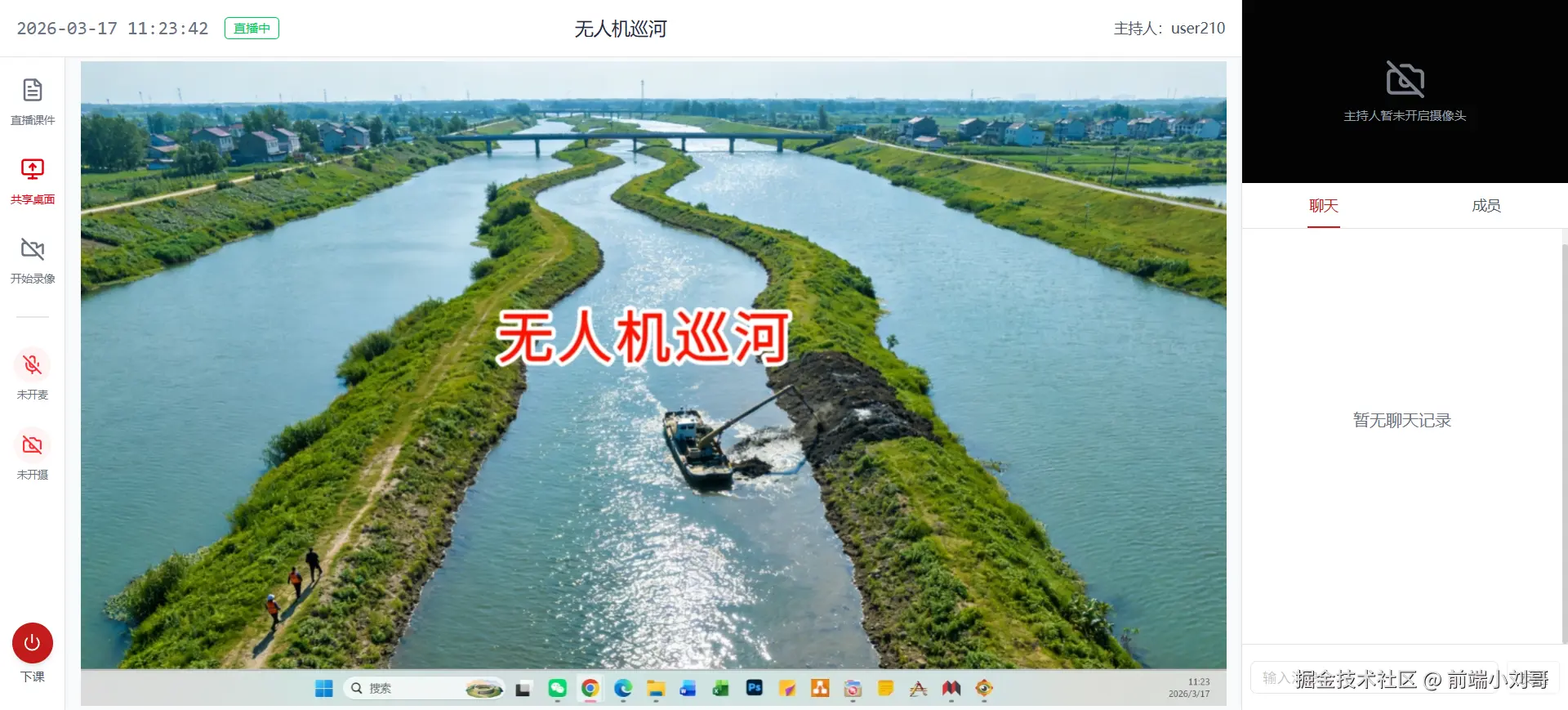Click the 主持人 user210 host label
Viewport: 1568px width, 710px height.
(x=1169, y=29)
